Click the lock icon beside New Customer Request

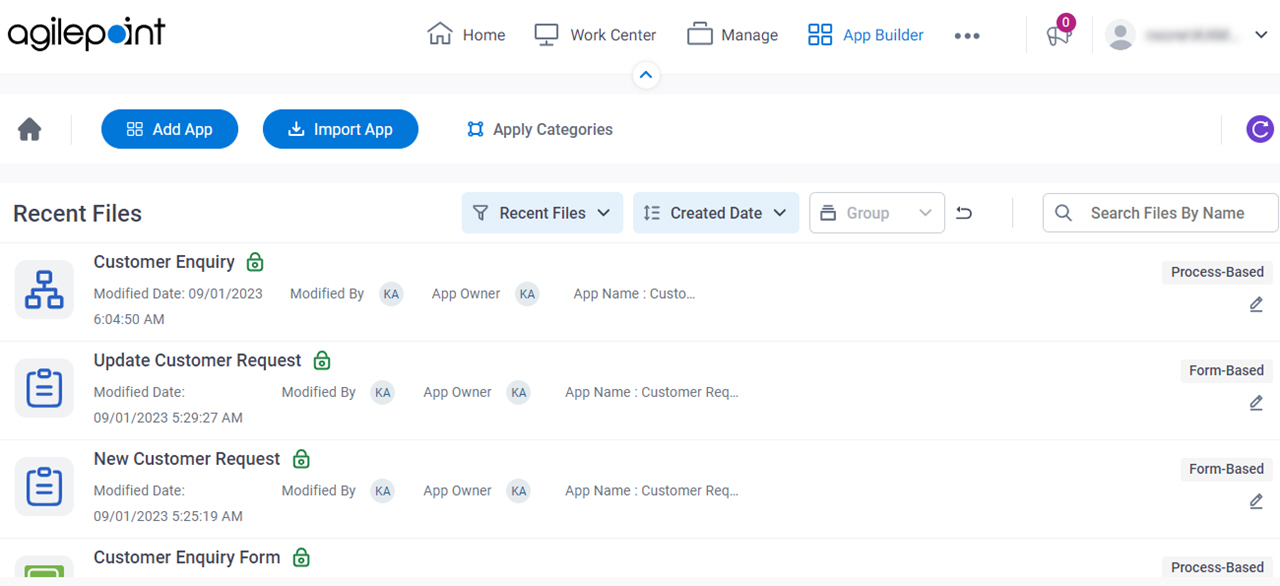[301, 459]
